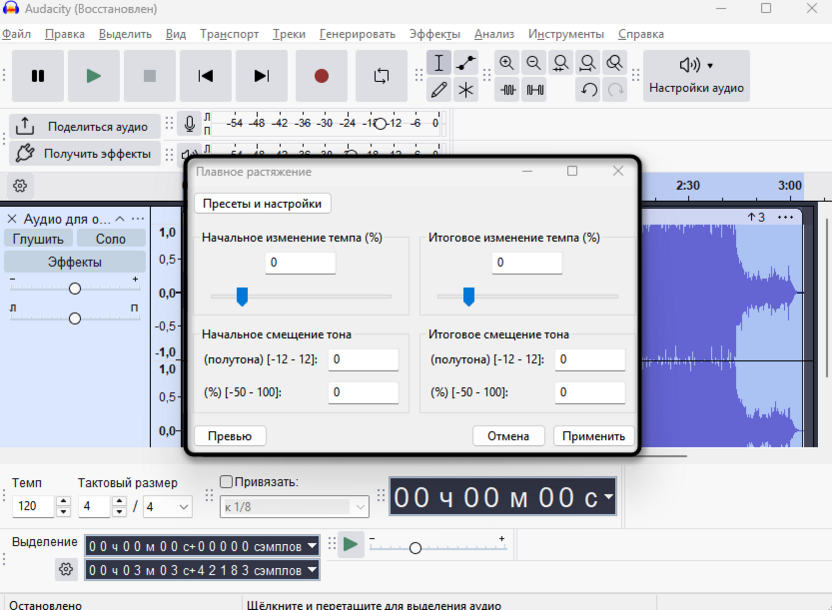The height and width of the screenshot is (610, 832).
Task: Toggle the Loop playback button
Action: point(381,76)
